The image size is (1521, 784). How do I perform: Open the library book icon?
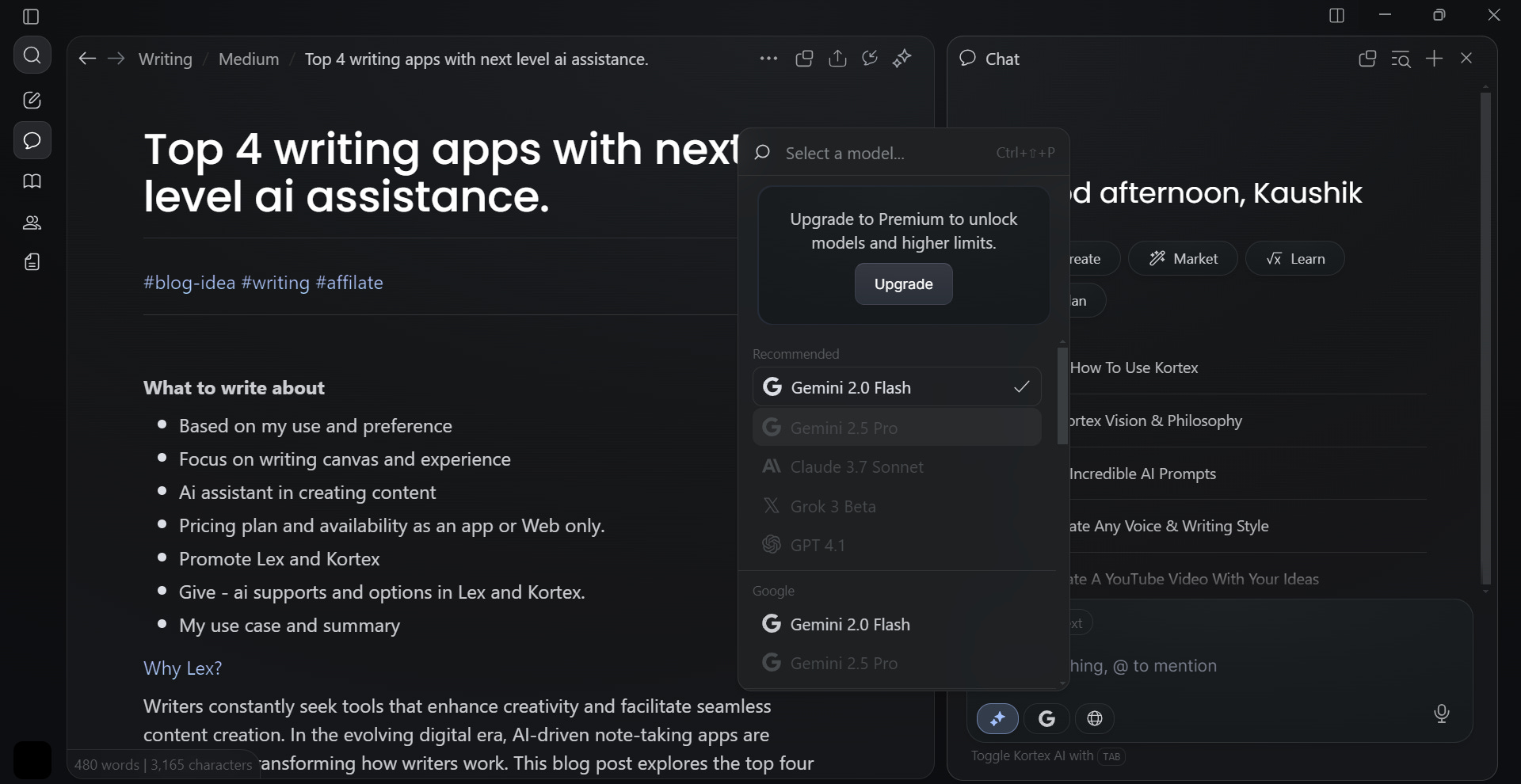point(32,181)
